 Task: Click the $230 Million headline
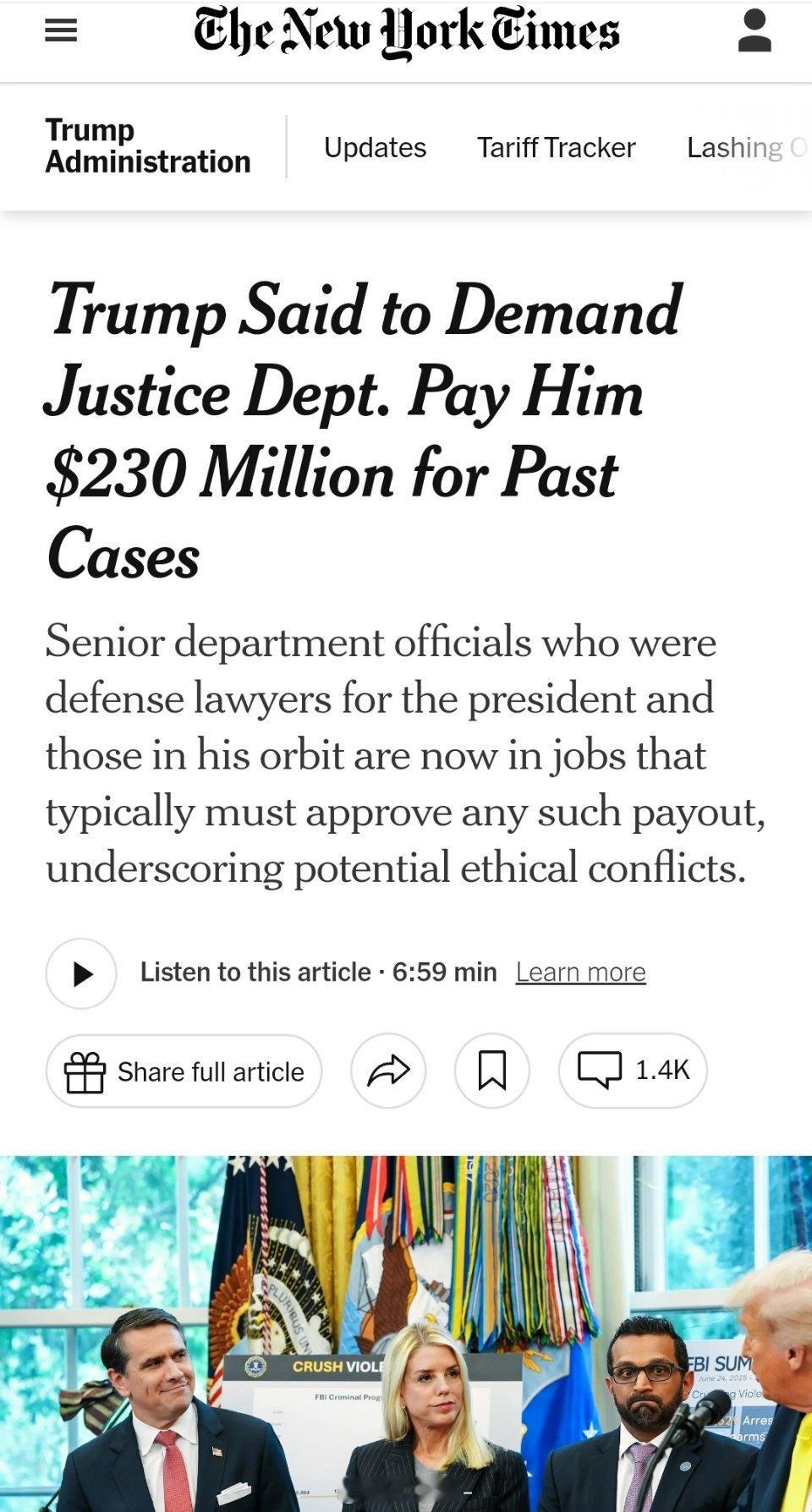pyautogui.click(x=364, y=431)
